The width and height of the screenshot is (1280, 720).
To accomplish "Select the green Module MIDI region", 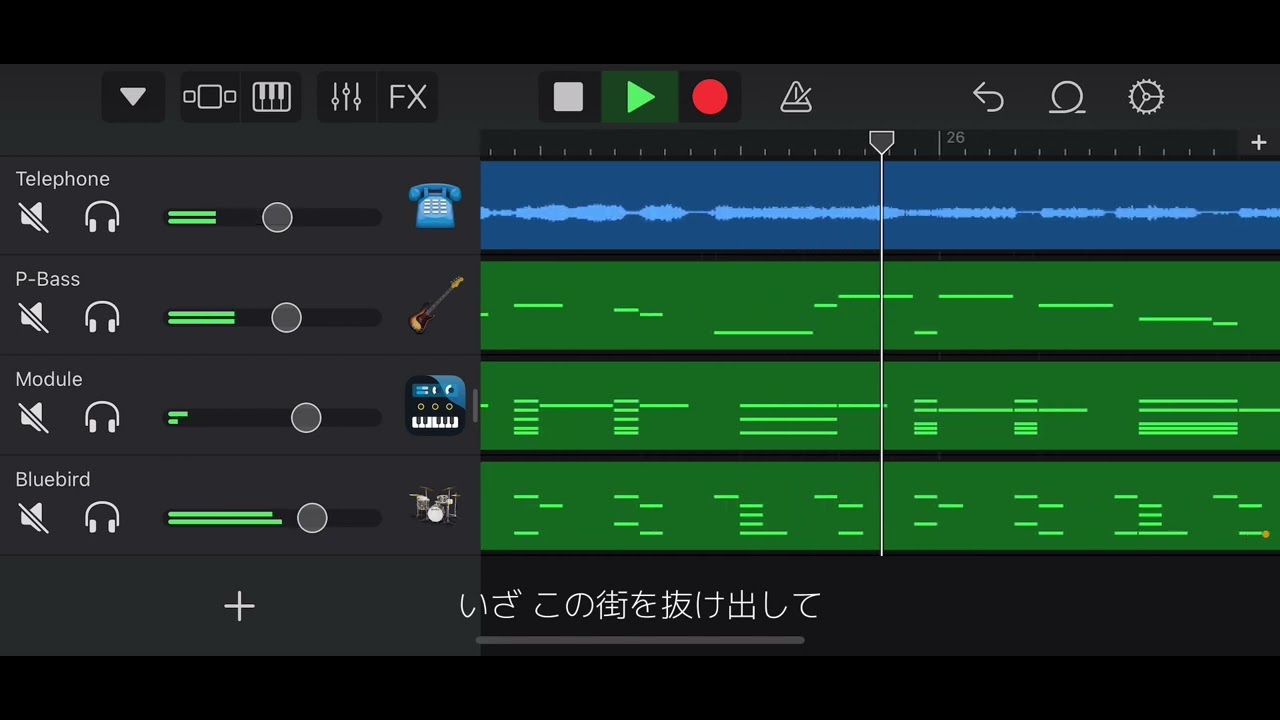I will 880,405.
